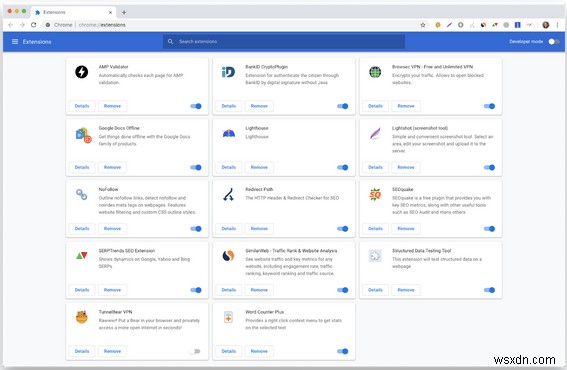Screen dimensions: 567x370
Task: Disable the NoFollow extension toggle
Action: pos(196,229)
